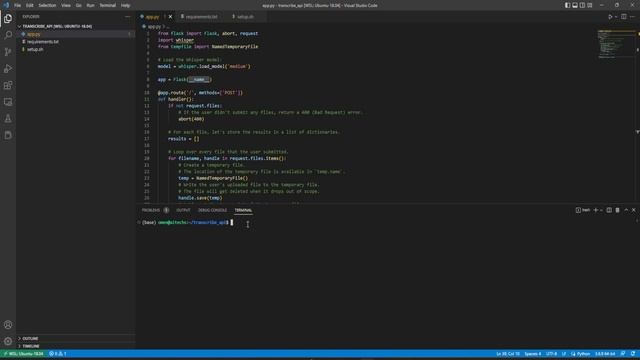Switch to OUTPUT panel tab
The image size is (640, 360).
[x=183, y=210]
